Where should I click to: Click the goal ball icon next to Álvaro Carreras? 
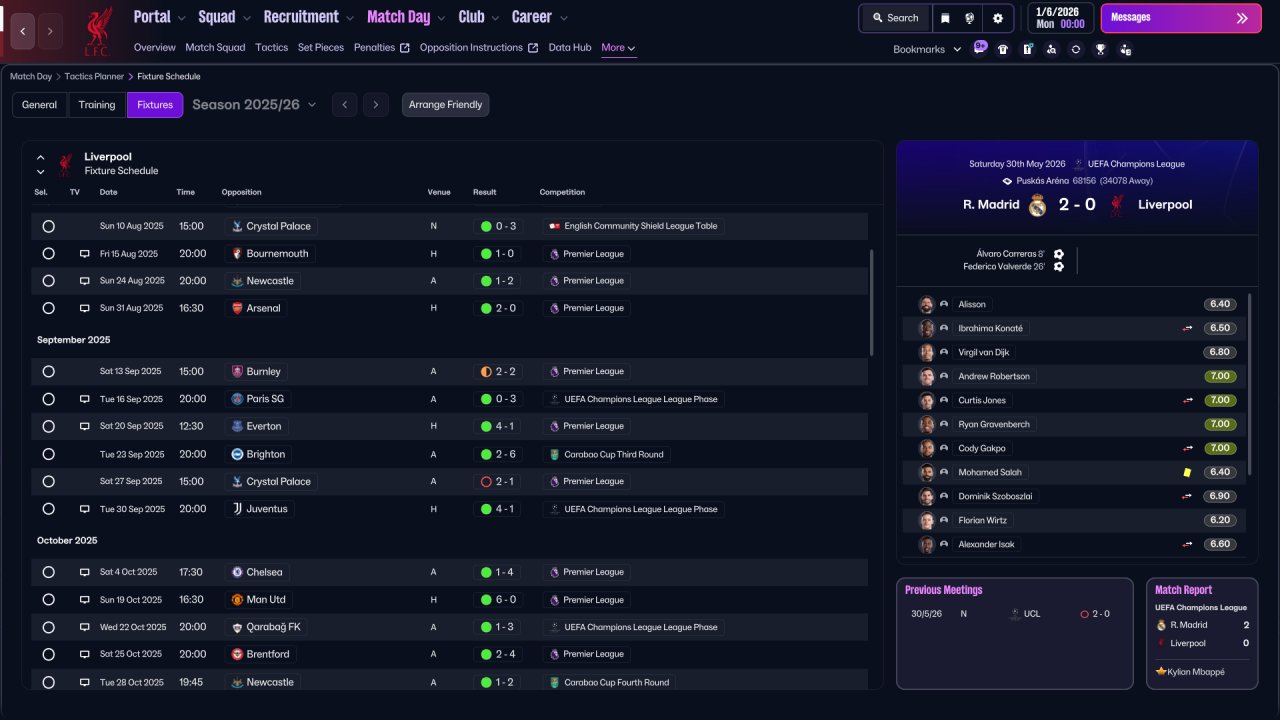[x=1059, y=254]
